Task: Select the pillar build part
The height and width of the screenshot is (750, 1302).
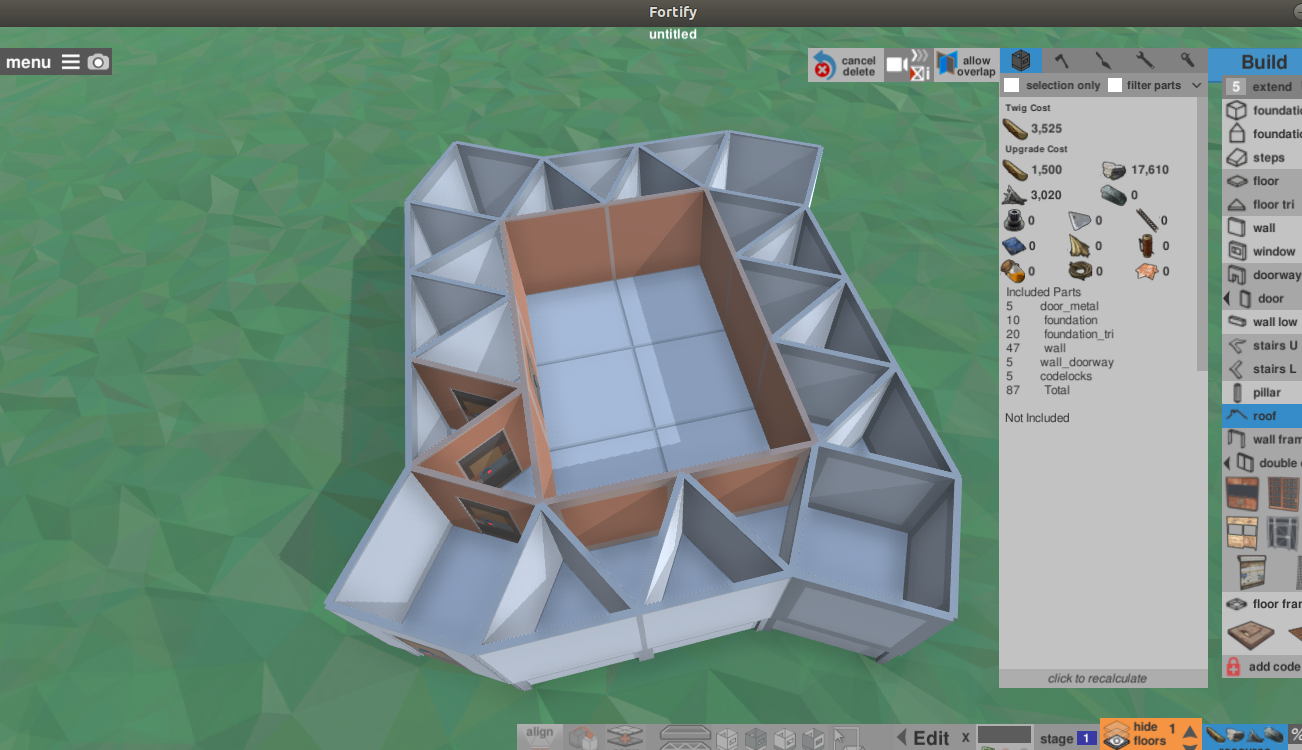Action: pyautogui.click(x=1262, y=393)
